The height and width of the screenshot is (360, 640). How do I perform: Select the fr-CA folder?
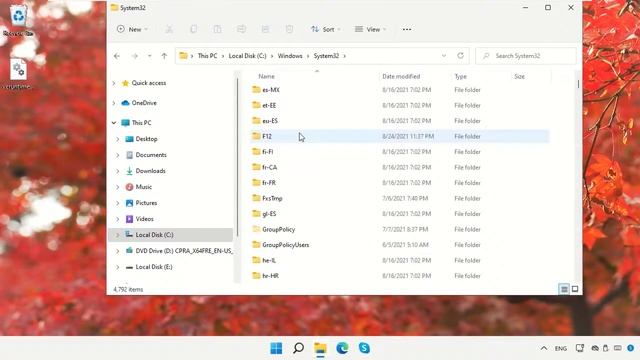[269, 167]
